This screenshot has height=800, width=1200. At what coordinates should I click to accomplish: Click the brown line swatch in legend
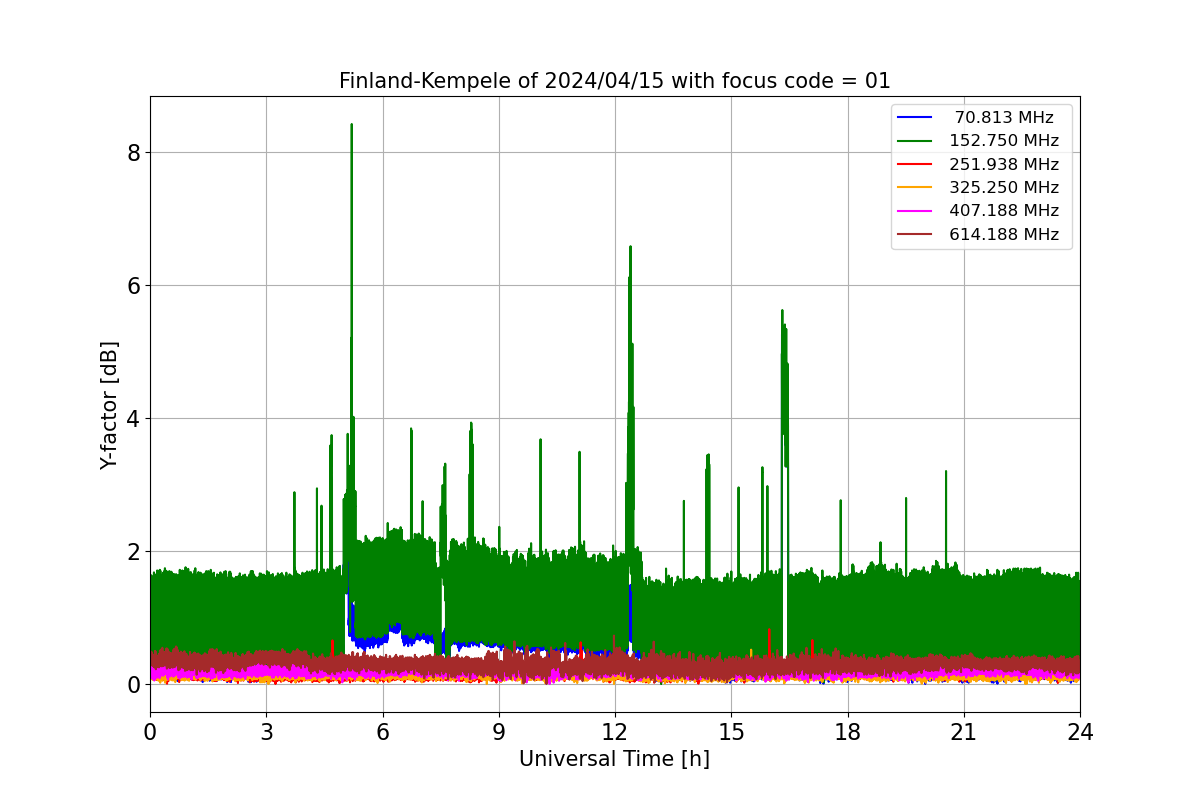pyautogui.click(x=916, y=235)
